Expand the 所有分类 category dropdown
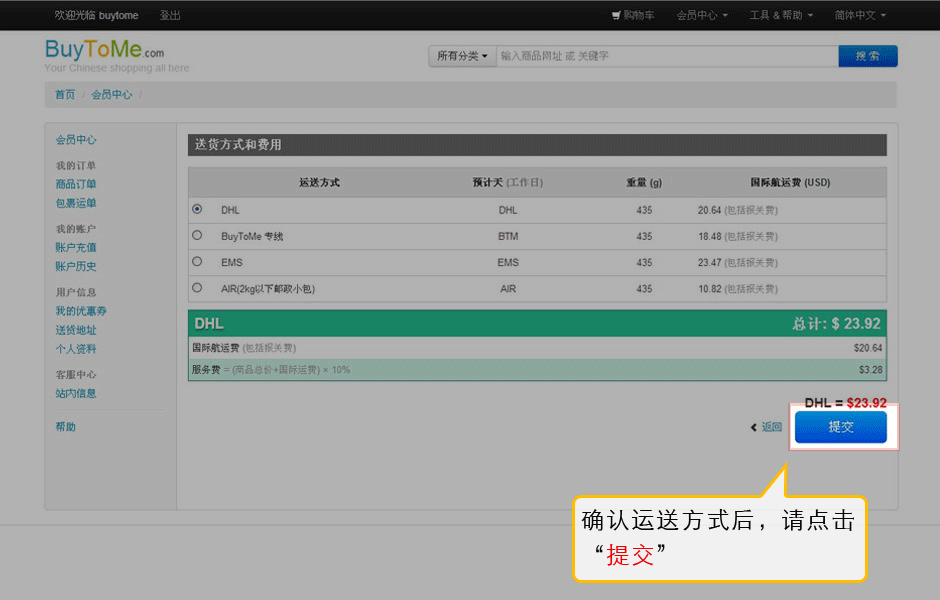Screen dimensions: 940x600 pyautogui.click(x=462, y=56)
